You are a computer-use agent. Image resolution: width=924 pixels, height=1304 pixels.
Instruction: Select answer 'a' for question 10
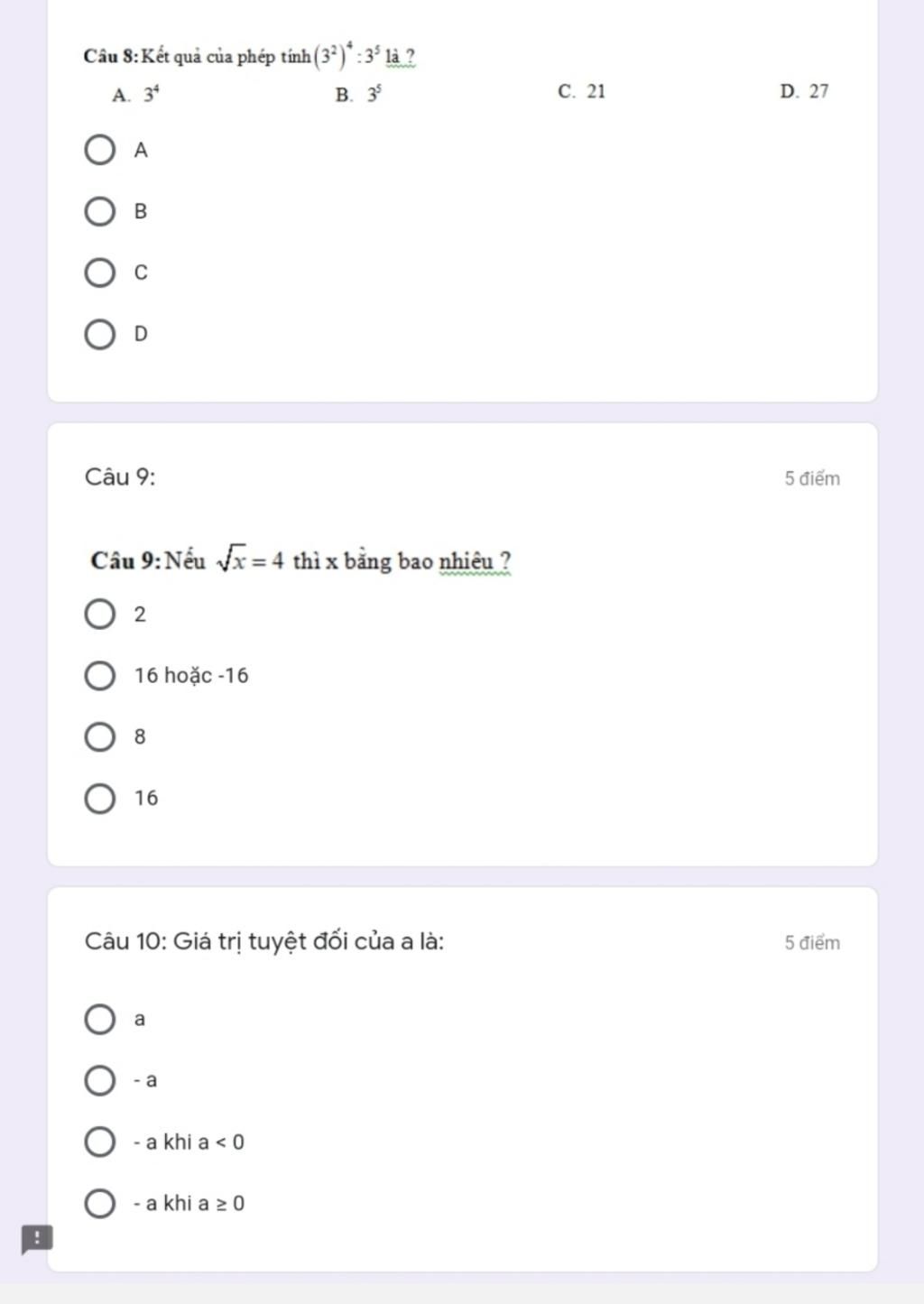tap(99, 1020)
